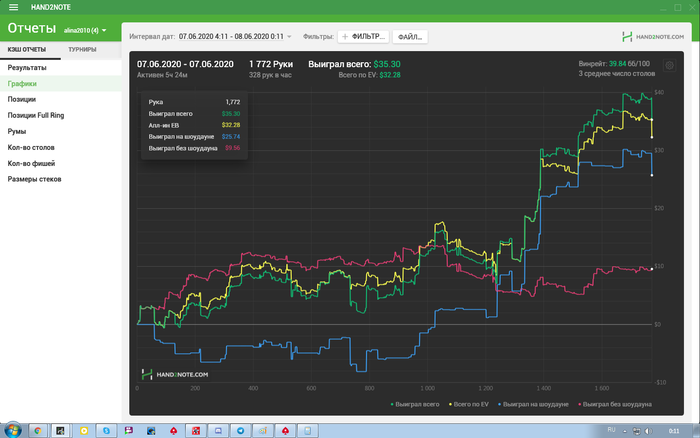The image size is (700, 438).
Task: Switch to the ТУРНИРЫ tab
Action: coord(82,50)
